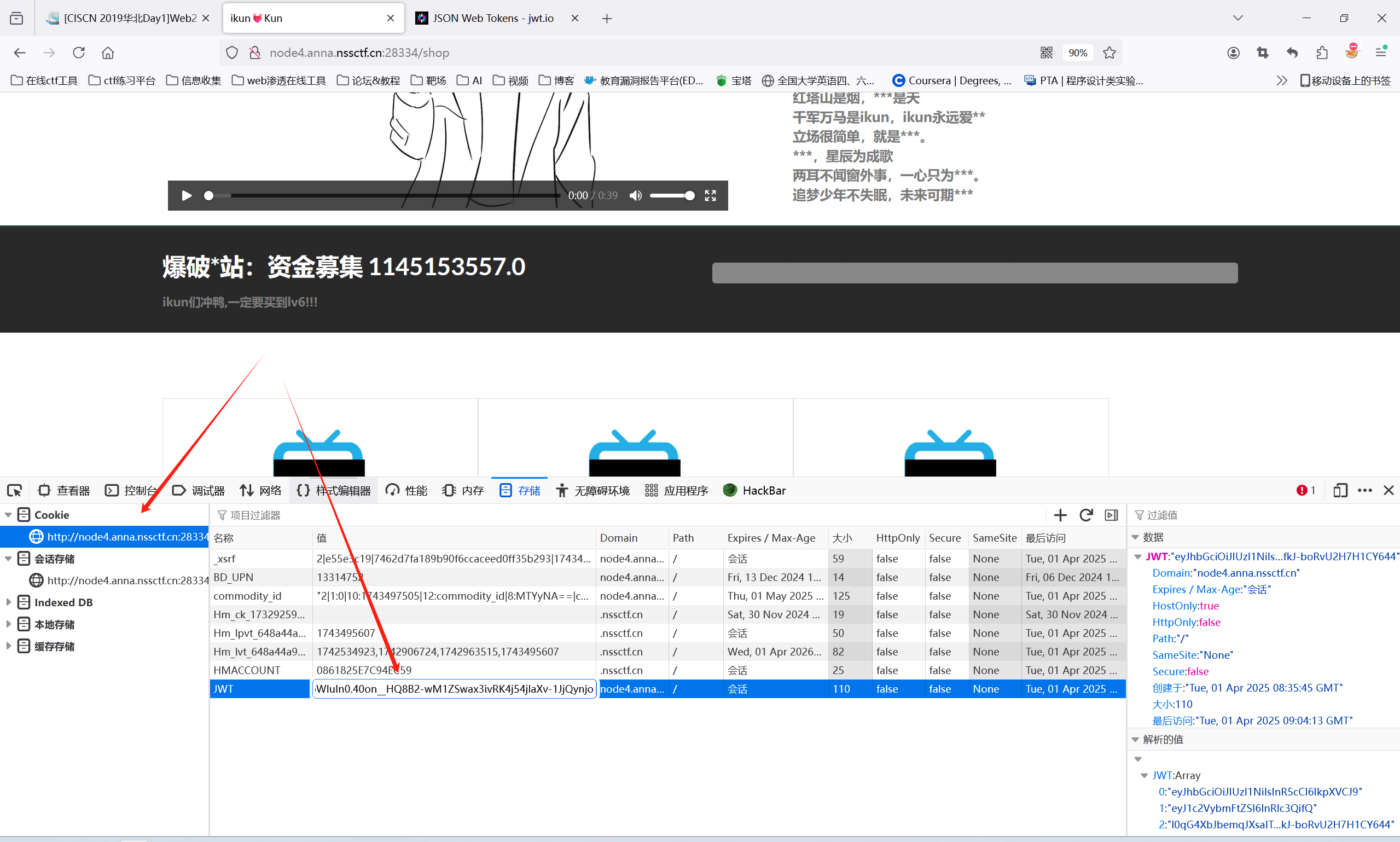This screenshot has width=1400, height=842.
Task: Bookmark this page with star icon
Action: tap(1109, 53)
